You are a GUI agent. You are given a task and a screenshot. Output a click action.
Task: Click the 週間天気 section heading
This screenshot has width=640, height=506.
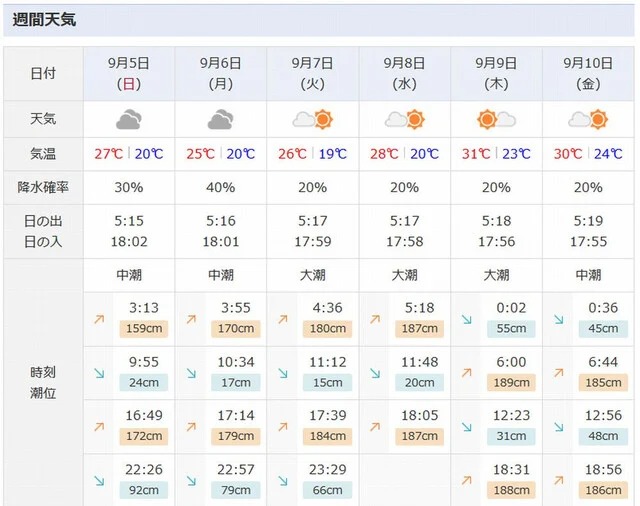point(44,20)
